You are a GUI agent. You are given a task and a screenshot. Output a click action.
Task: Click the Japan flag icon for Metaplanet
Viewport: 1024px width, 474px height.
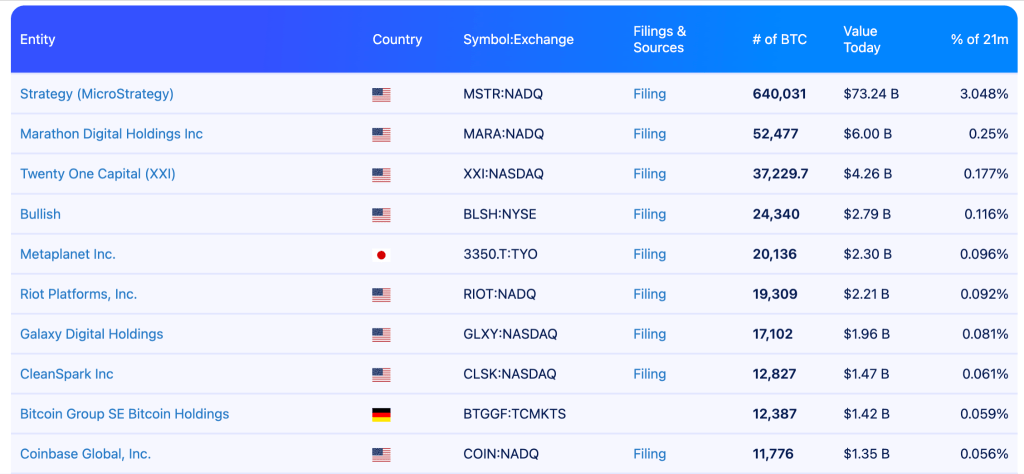click(381, 255)
